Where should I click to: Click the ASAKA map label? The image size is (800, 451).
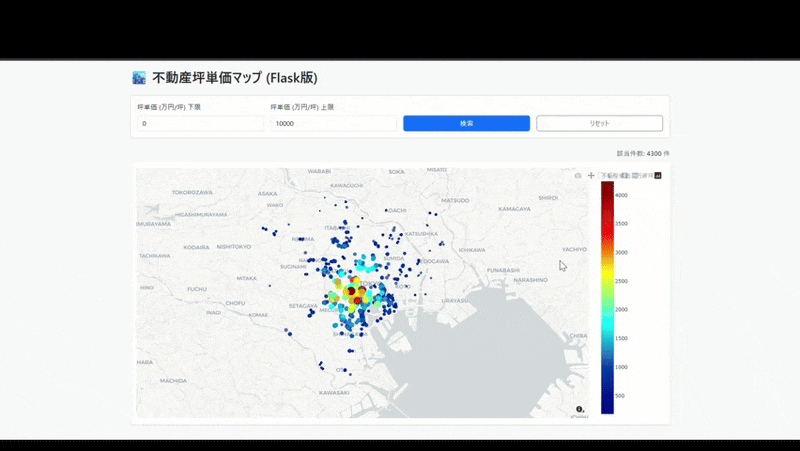[267, 193]
